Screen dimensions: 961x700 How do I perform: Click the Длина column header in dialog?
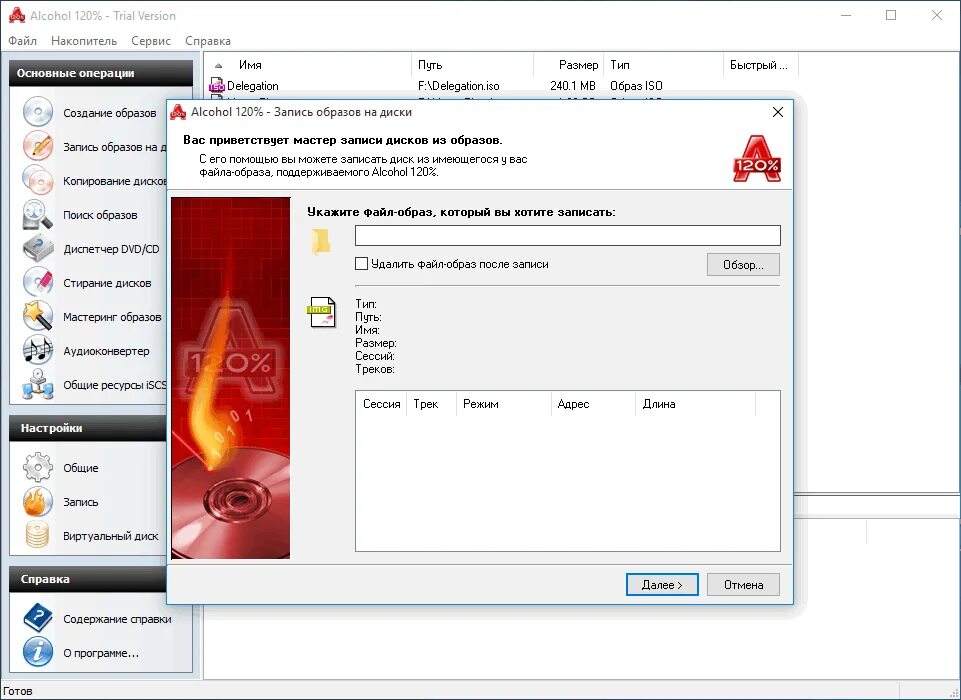(695, 404)
